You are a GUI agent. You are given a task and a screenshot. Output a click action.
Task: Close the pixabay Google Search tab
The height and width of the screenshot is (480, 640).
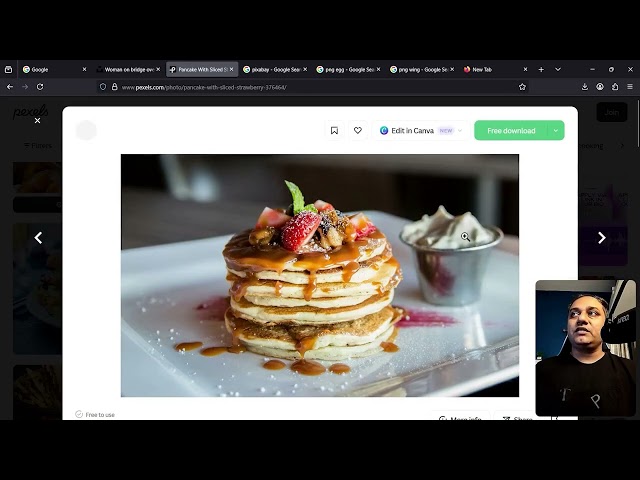(305, 69)
